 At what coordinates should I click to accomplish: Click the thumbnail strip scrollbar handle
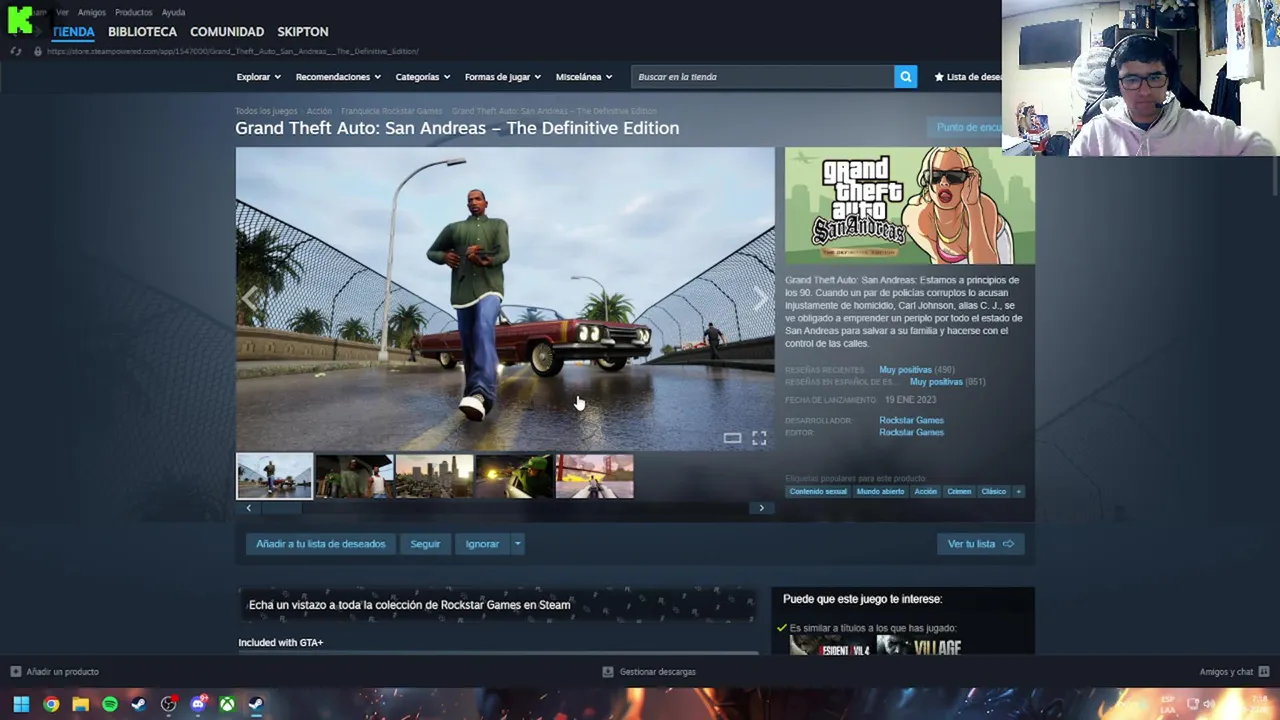pyautogui.click(x=281, y=508)
